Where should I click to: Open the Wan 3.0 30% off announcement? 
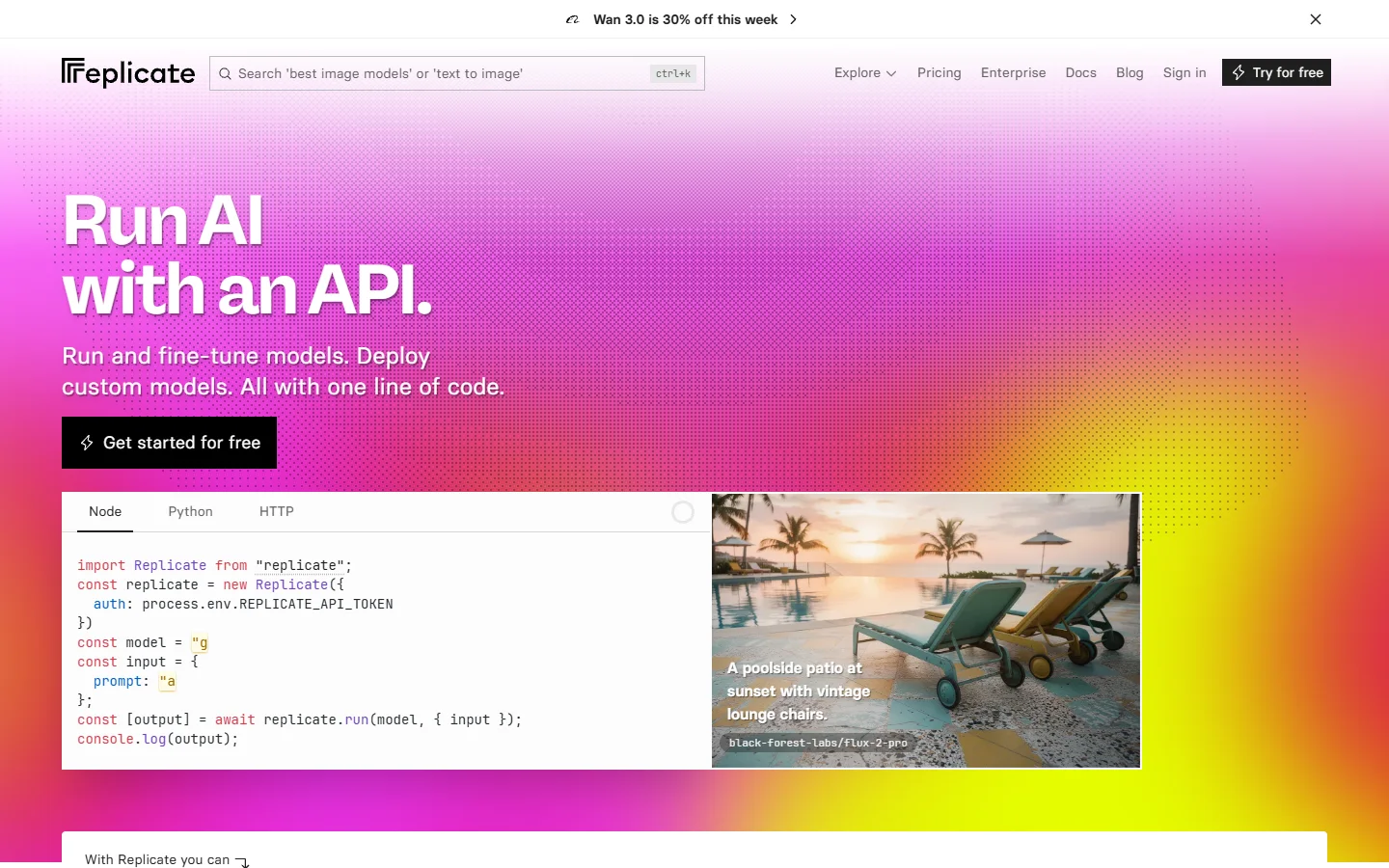coord(685,19)
